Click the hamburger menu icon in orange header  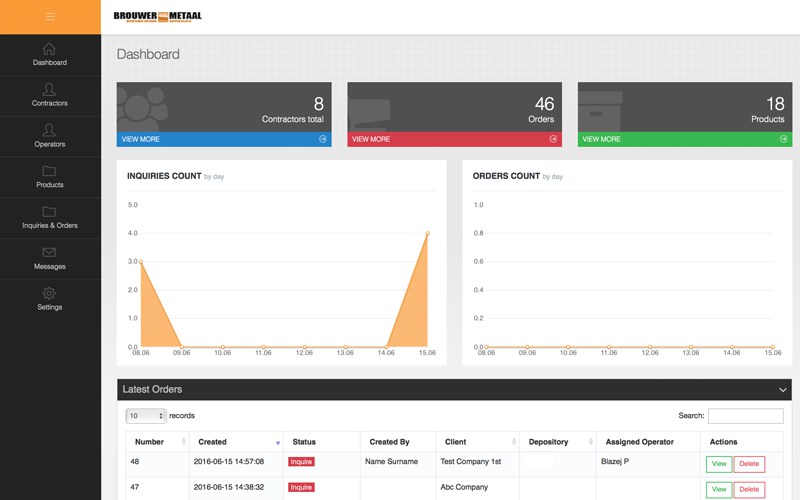click(x=50, y=17)
